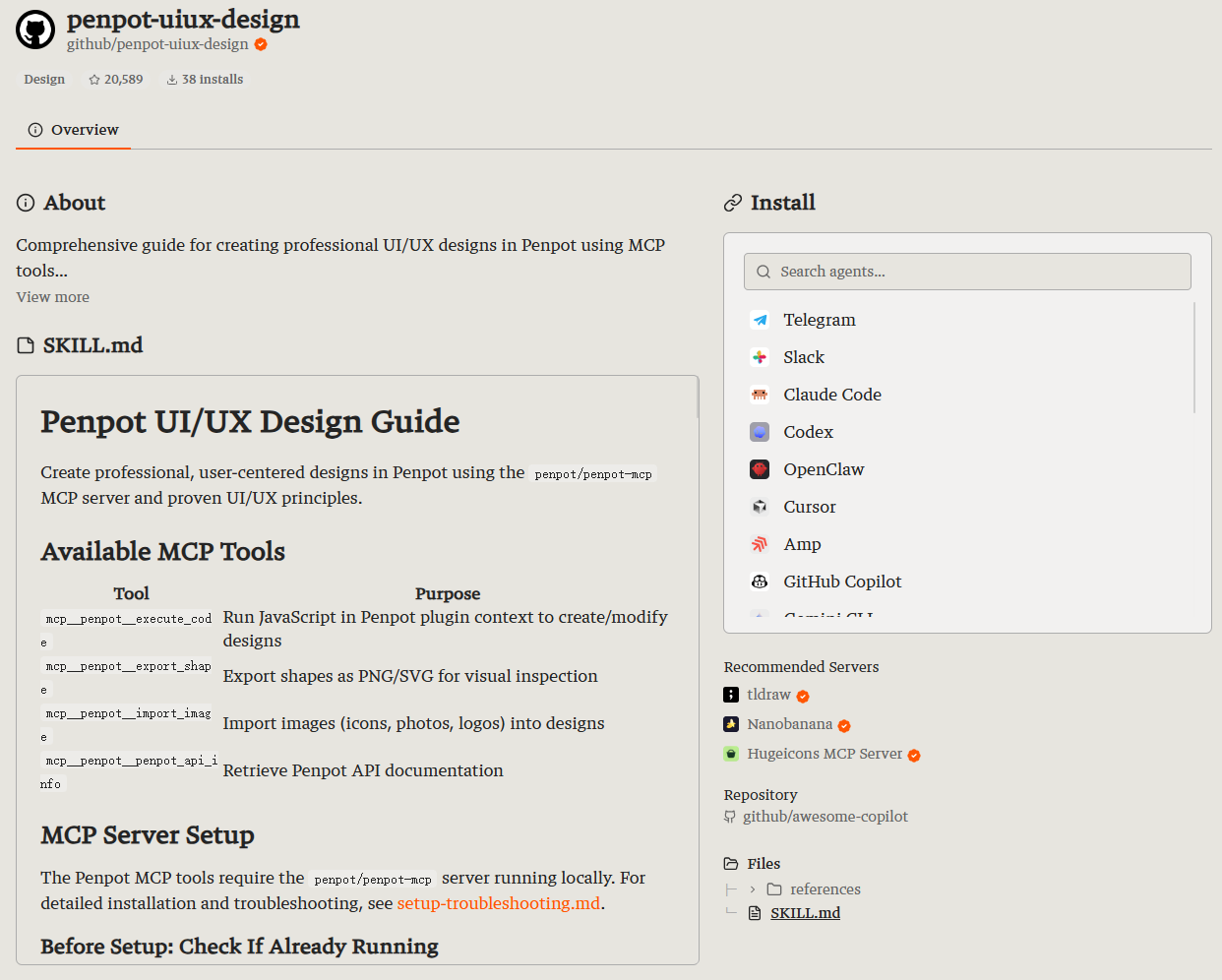Image resolution: width=1222 pixels, height=980 pixels.
Task: Click the magnifier icon in agent search
Action: (764, 272)
